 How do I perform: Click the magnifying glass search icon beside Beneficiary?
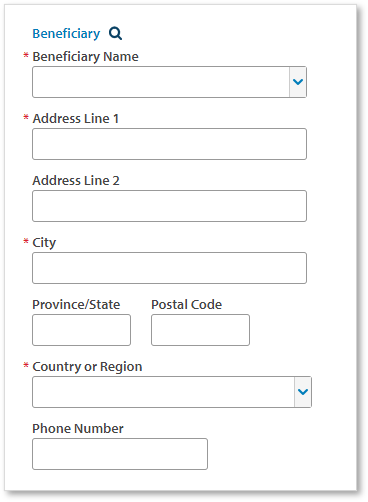coord(115,33)
